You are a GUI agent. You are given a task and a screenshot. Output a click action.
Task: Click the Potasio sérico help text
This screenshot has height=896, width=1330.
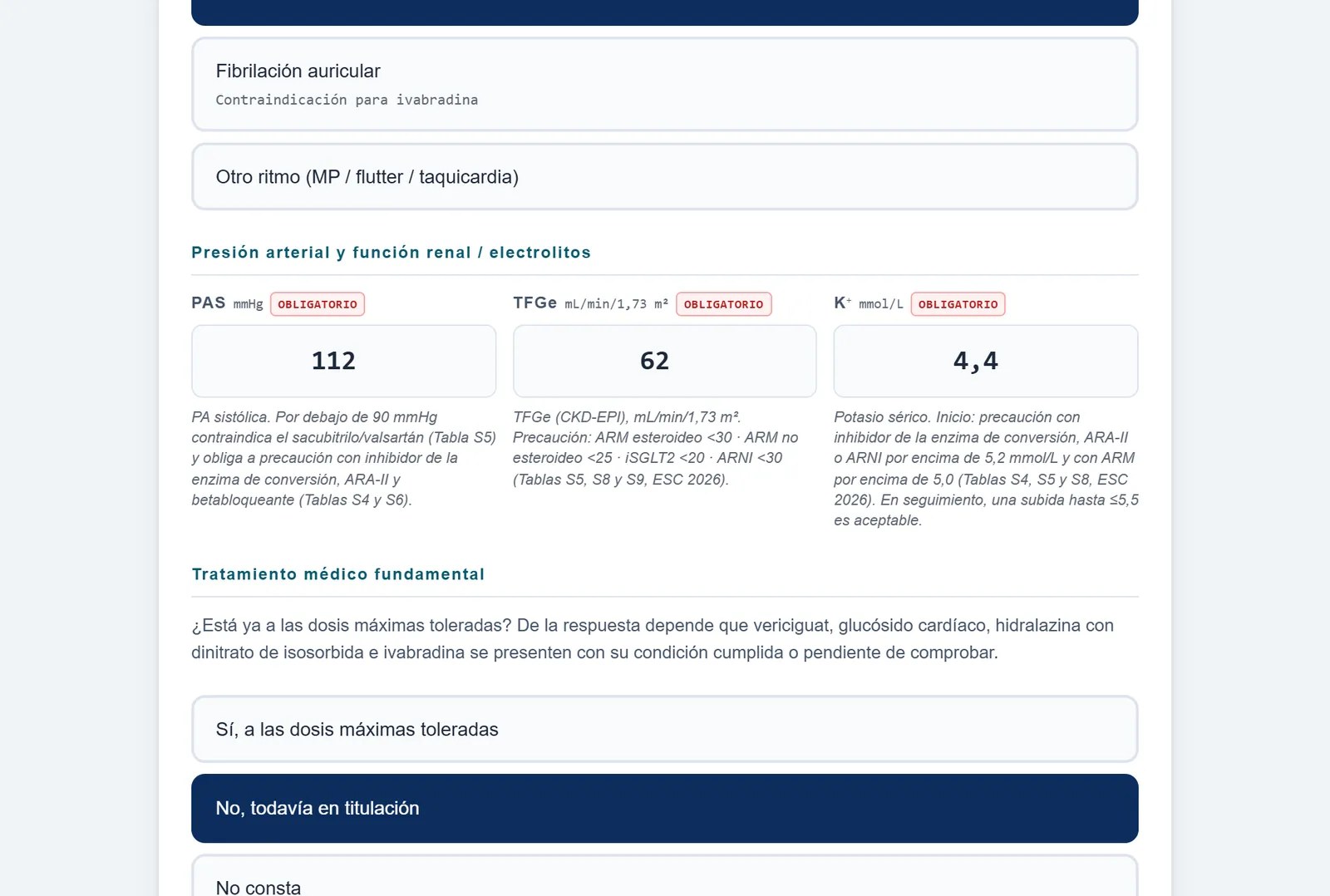pyautogui.click(x=986, y=469)
